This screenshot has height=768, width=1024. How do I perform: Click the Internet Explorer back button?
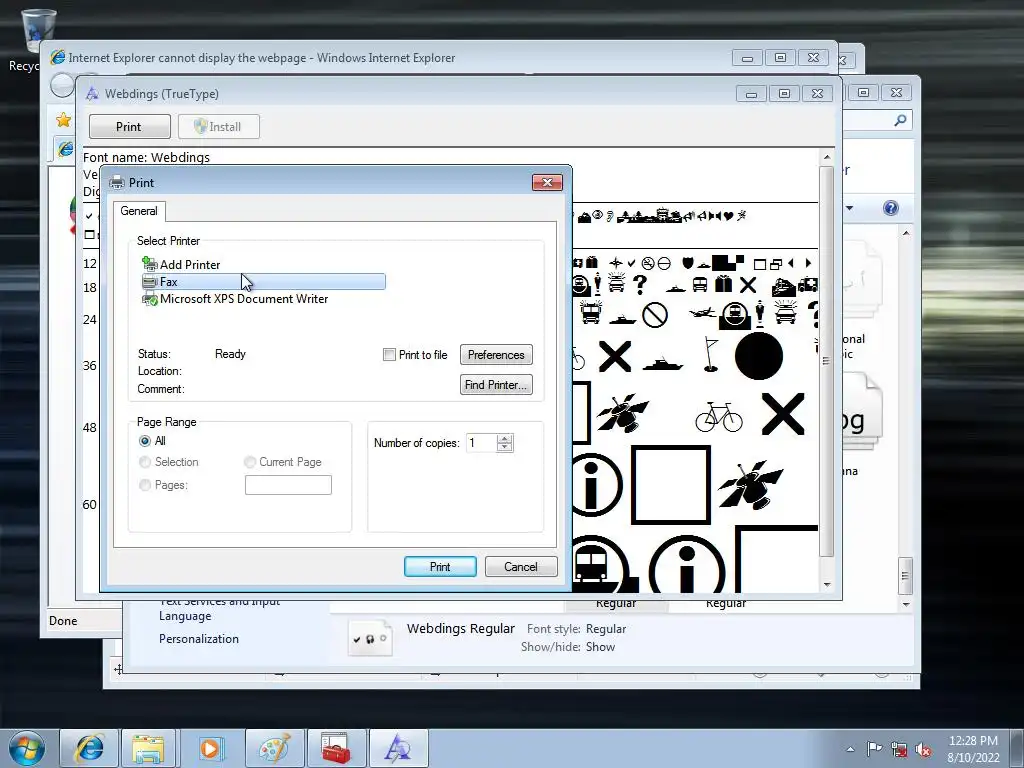(x=63, y=86)
